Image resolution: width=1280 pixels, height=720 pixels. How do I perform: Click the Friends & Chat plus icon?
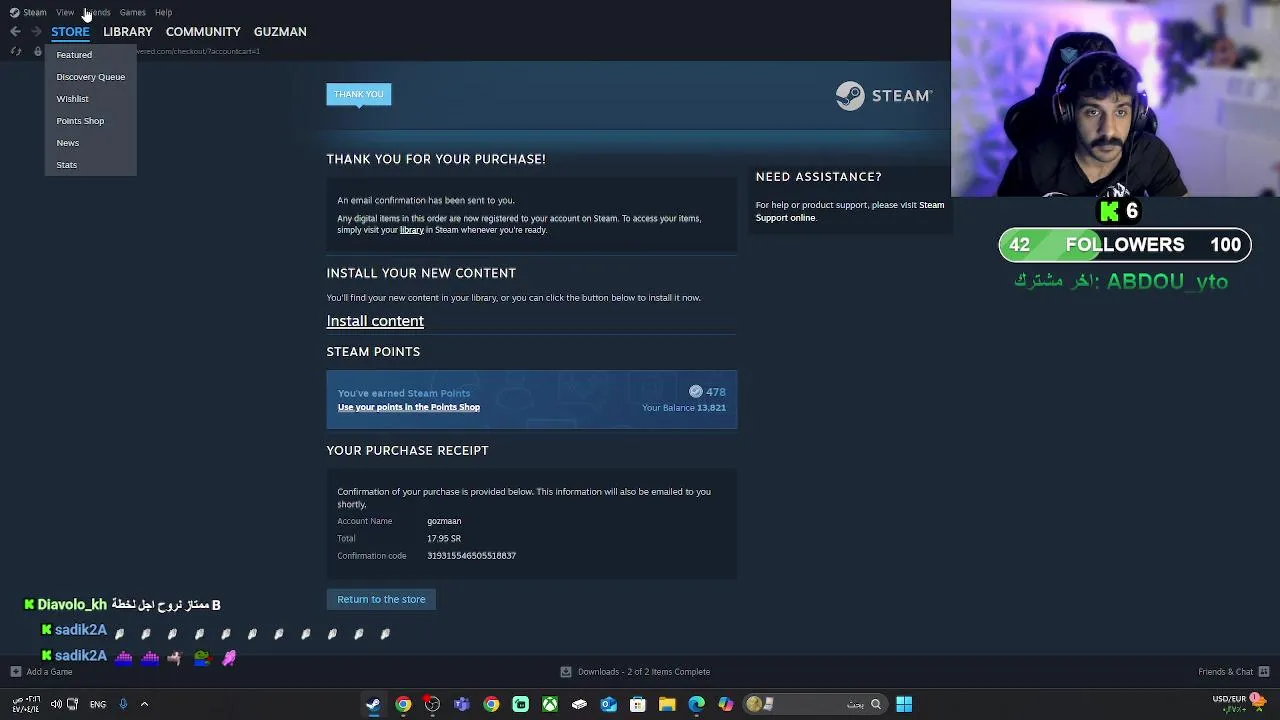click(1265, 672)
